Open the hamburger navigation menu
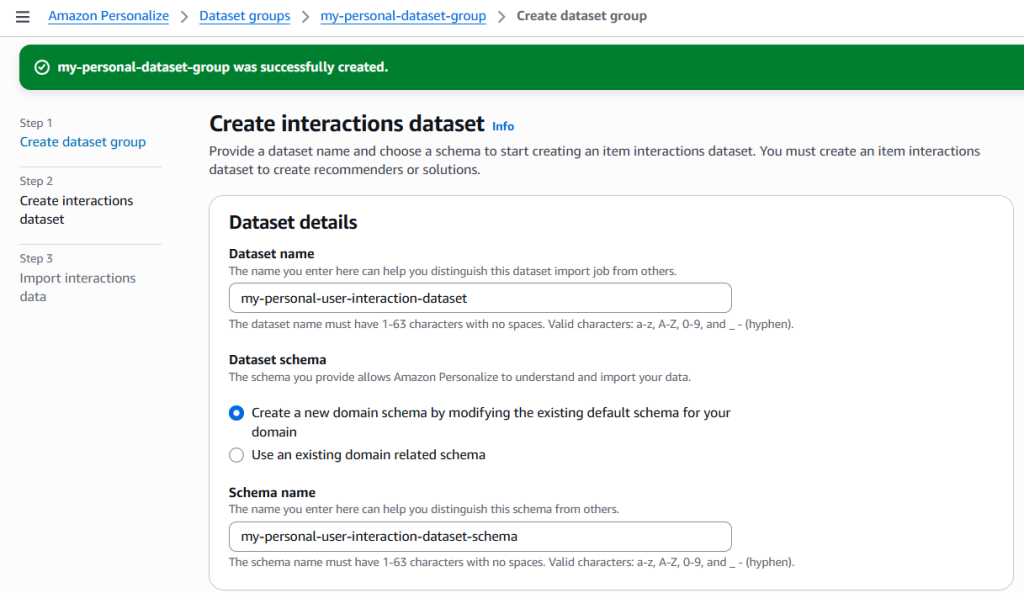Image resolution: width=1024 pixels, height=593 pixels. [22, 16]
